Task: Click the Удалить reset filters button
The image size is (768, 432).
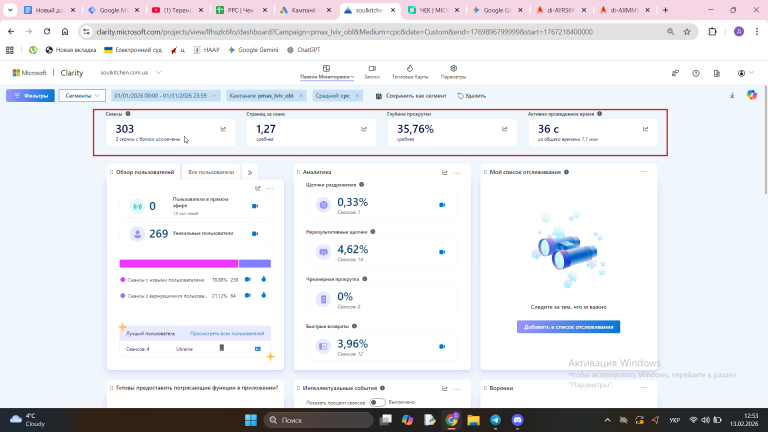Action: click(472, 96)
